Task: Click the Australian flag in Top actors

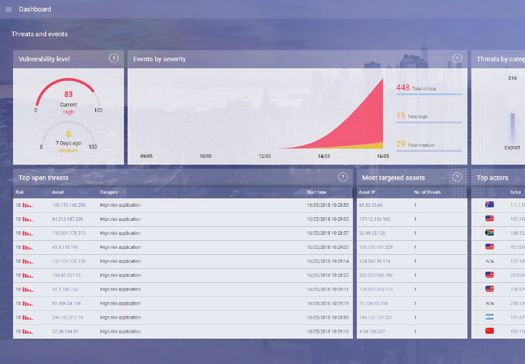Action: pyautogui.click(x=490, y=204)
